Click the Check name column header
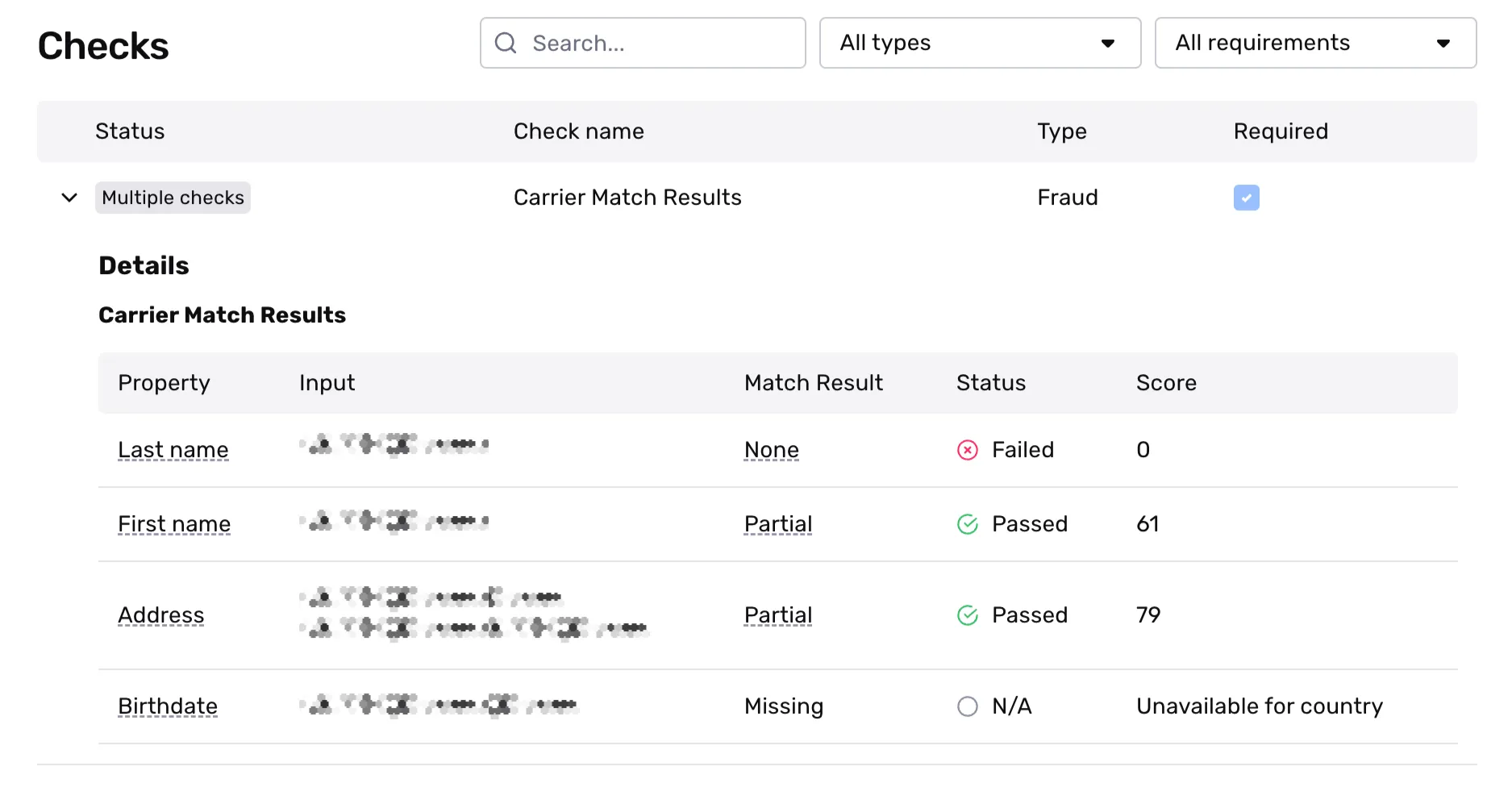This screenshot has height=791, width=1512. click(579, 131)
